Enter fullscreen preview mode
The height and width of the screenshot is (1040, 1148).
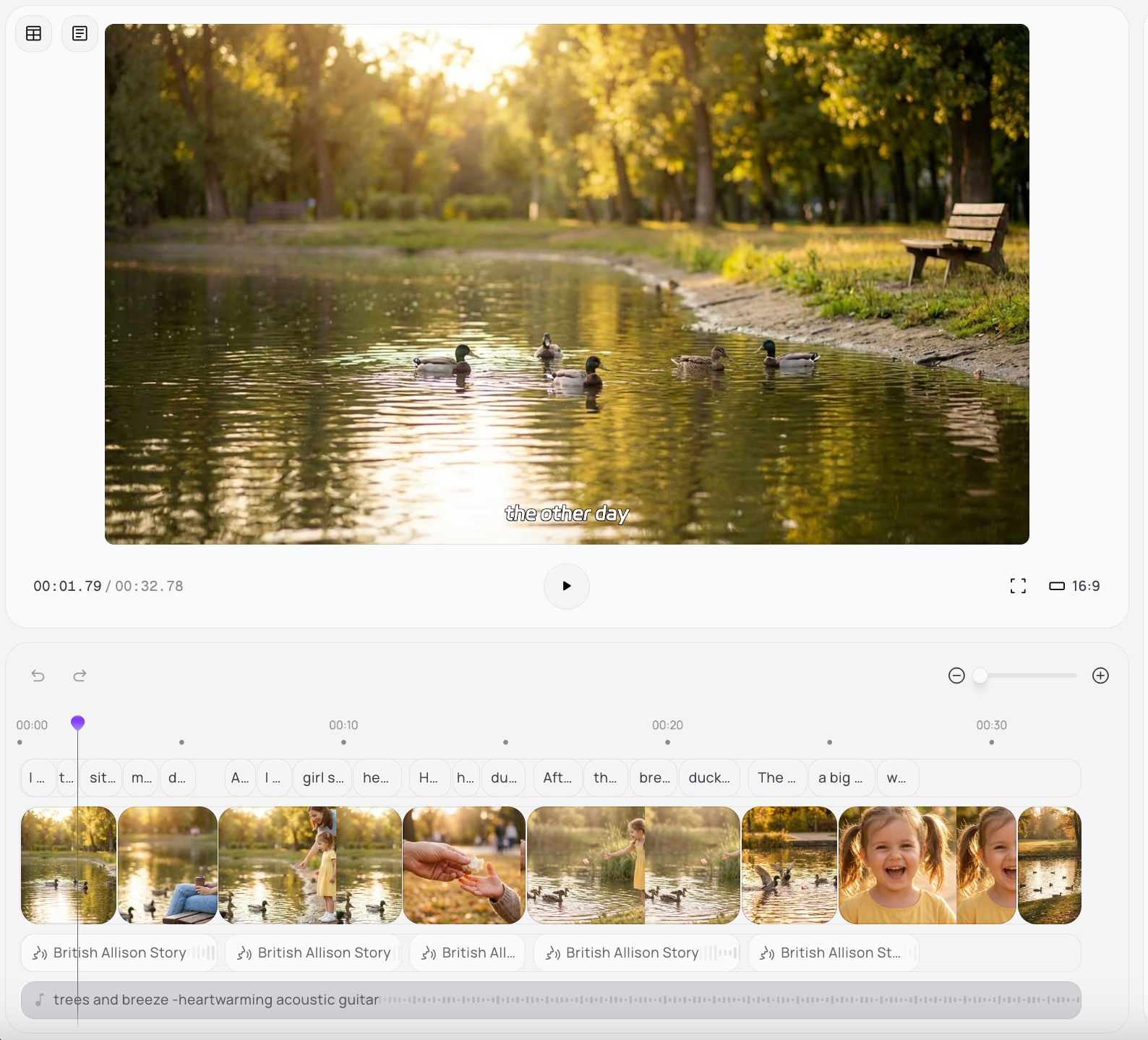click(1018, 586)
